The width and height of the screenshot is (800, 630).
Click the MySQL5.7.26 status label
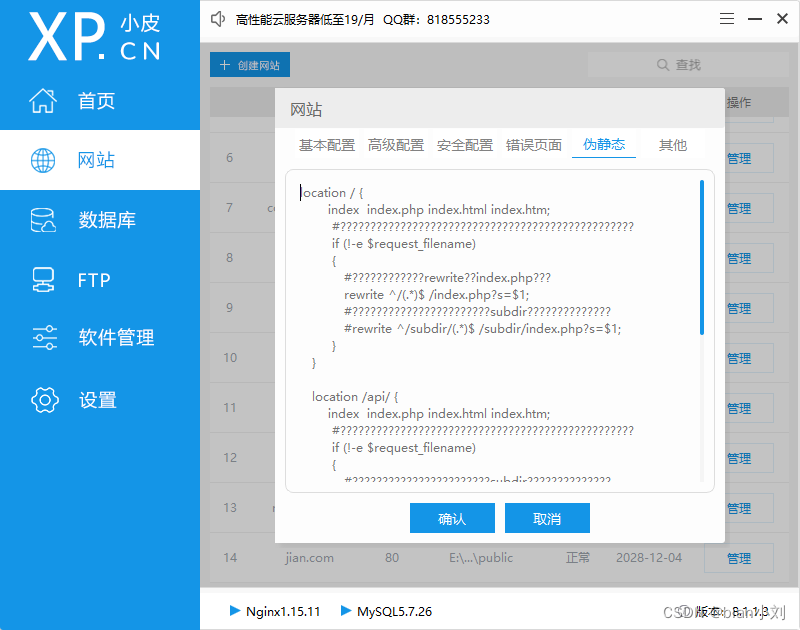point(394,611)
